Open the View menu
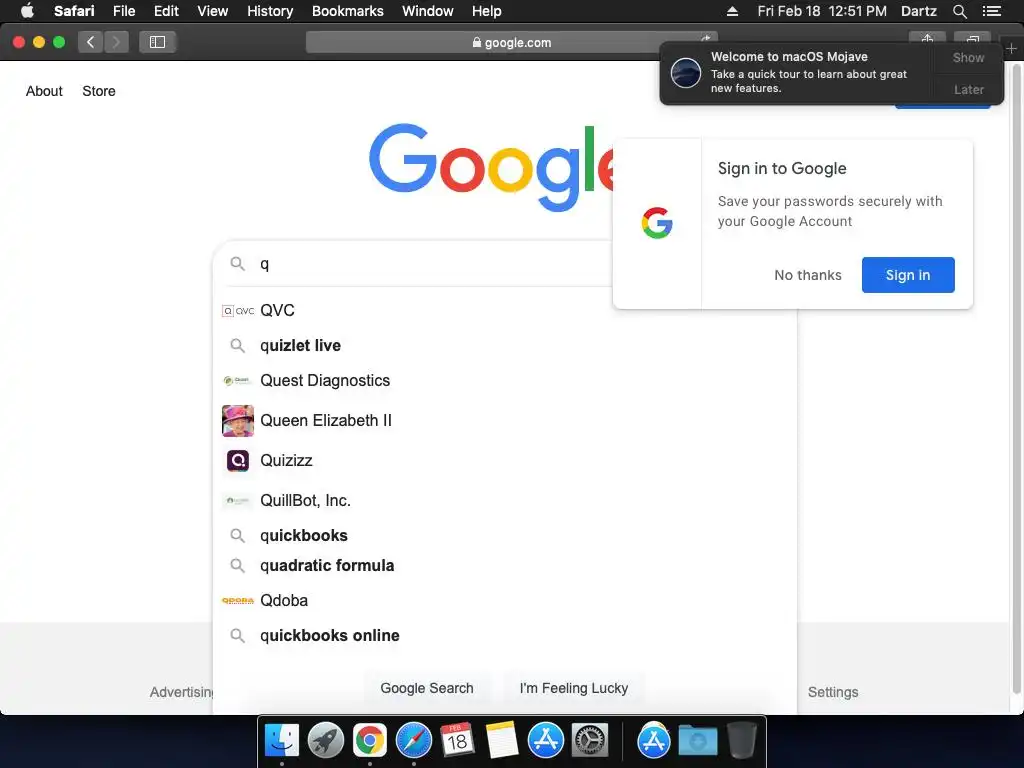This screenshot has height=768, width=1024. [212, 11]
